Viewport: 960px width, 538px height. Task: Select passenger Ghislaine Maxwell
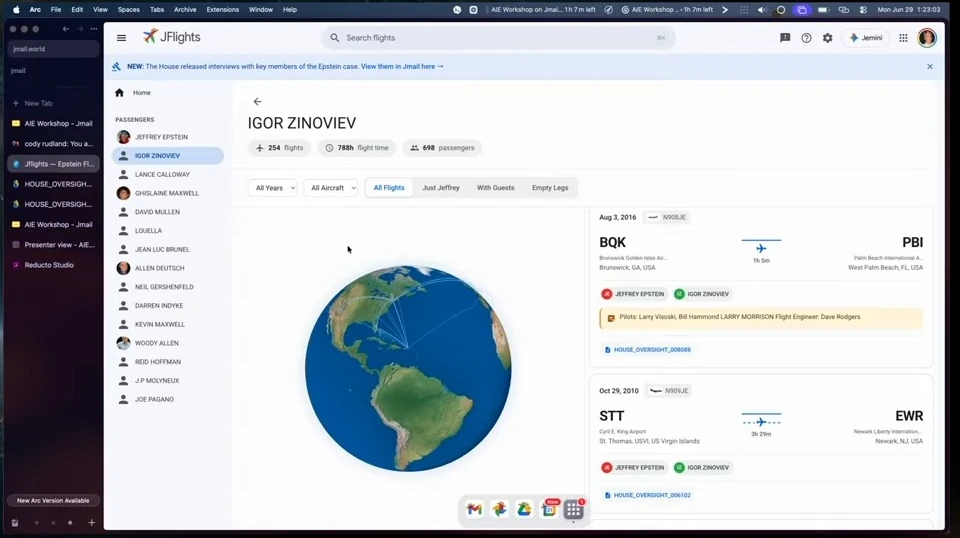[x=168, y=193]
